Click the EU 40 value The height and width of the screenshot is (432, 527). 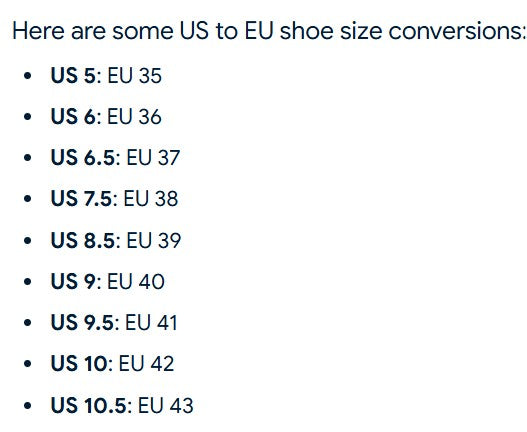pos(136,281)
